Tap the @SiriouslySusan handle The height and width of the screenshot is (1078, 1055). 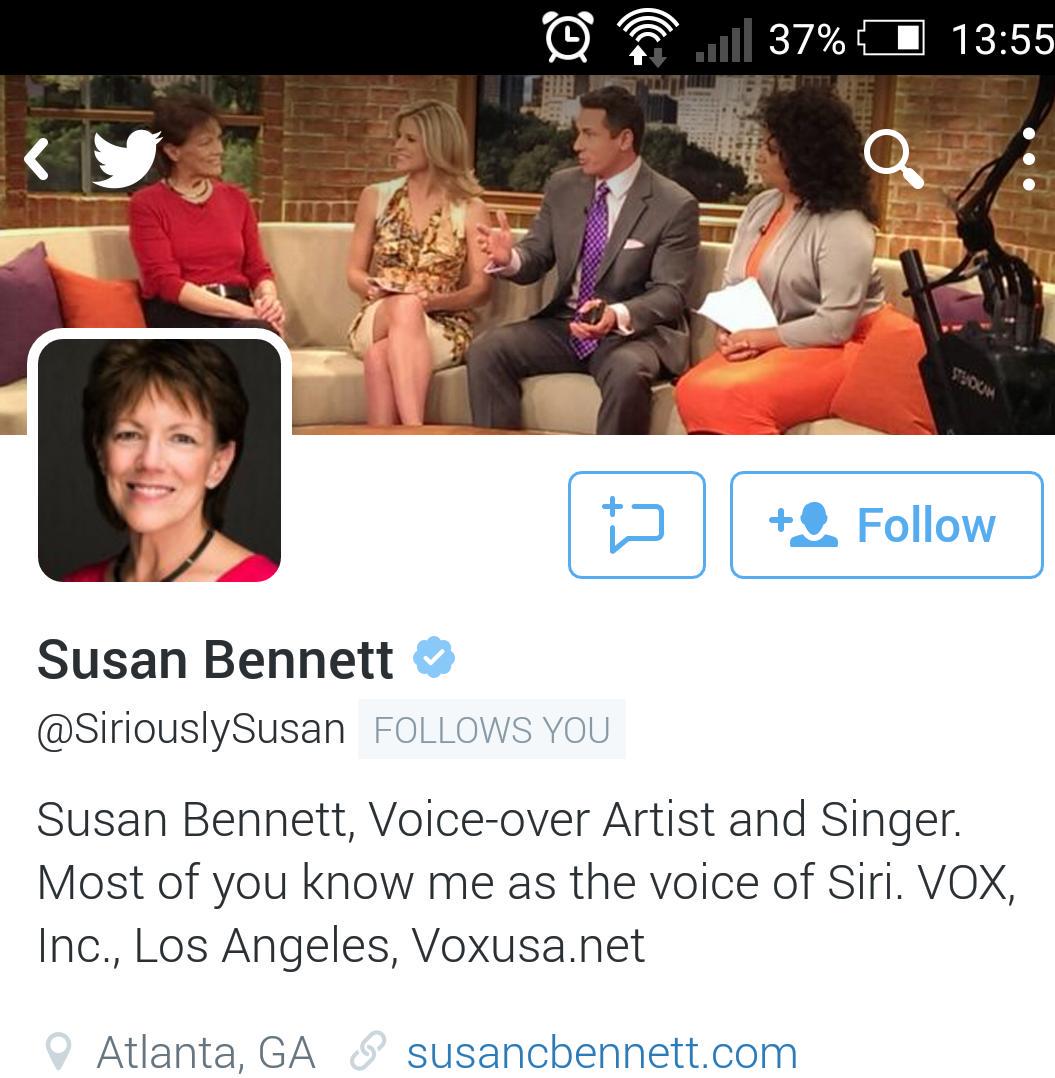tap(191, 729)
